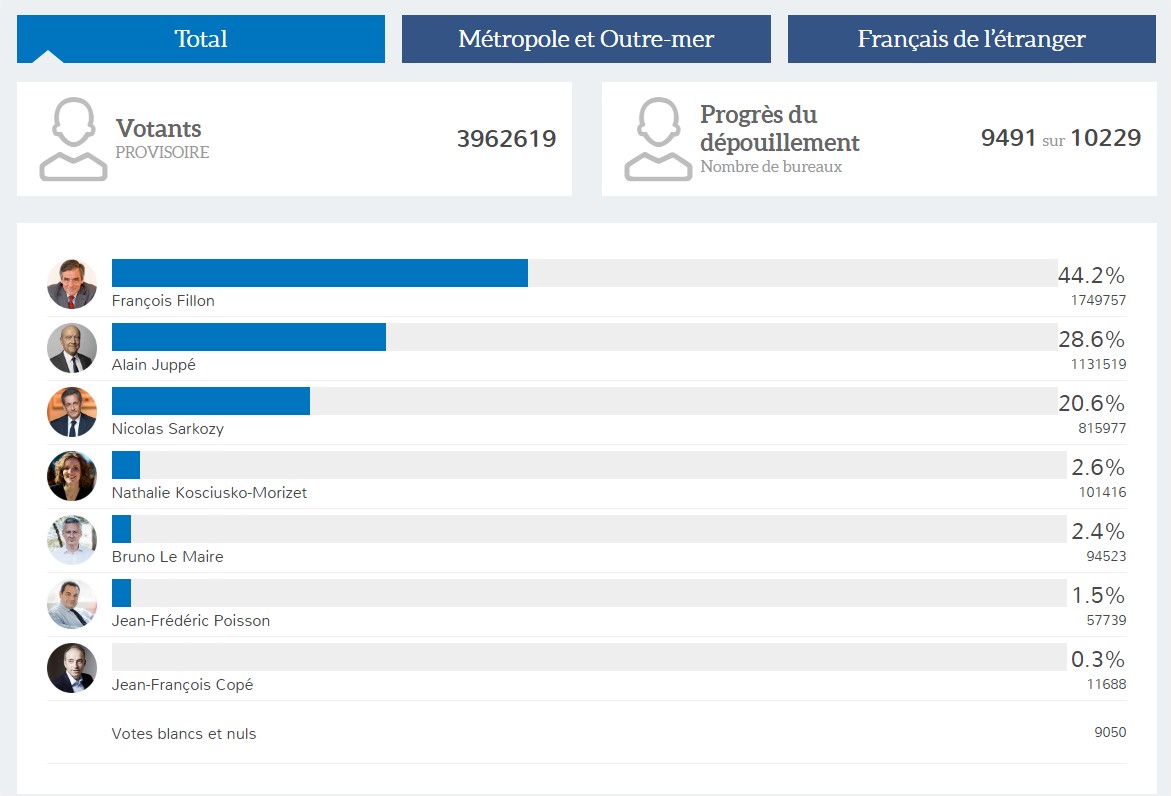Click François Fillon's blue result bar
The image size is (1171, 796).
tap(320, 273)
